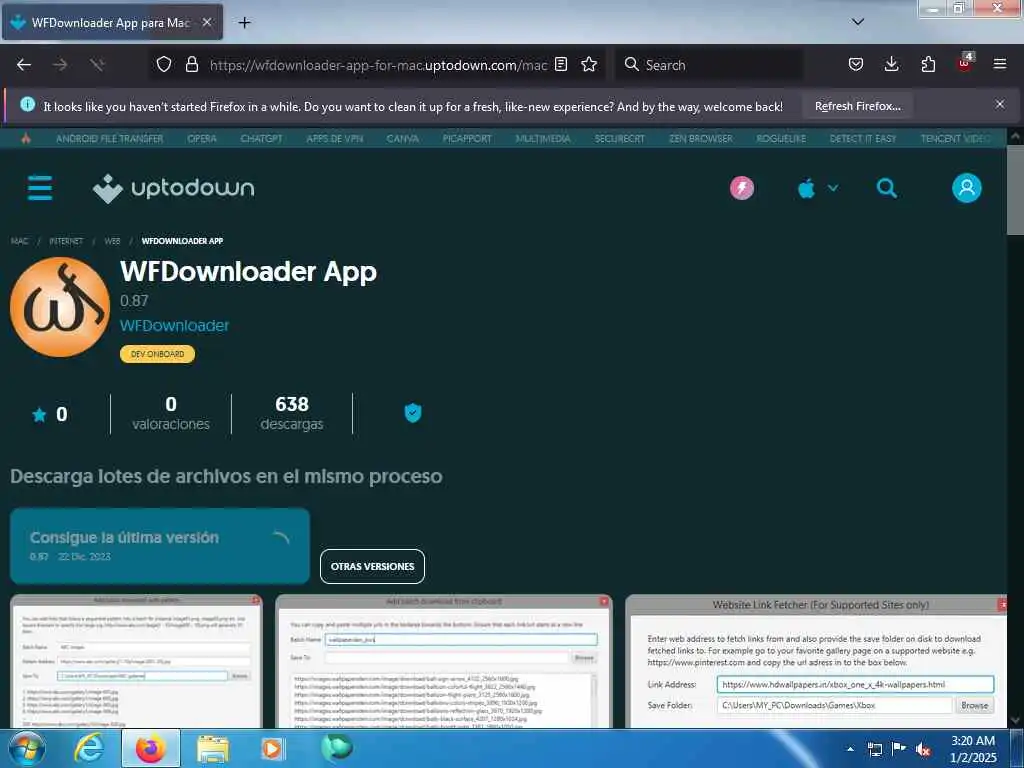Open OPERA top bar link

[x=202, y=138]
